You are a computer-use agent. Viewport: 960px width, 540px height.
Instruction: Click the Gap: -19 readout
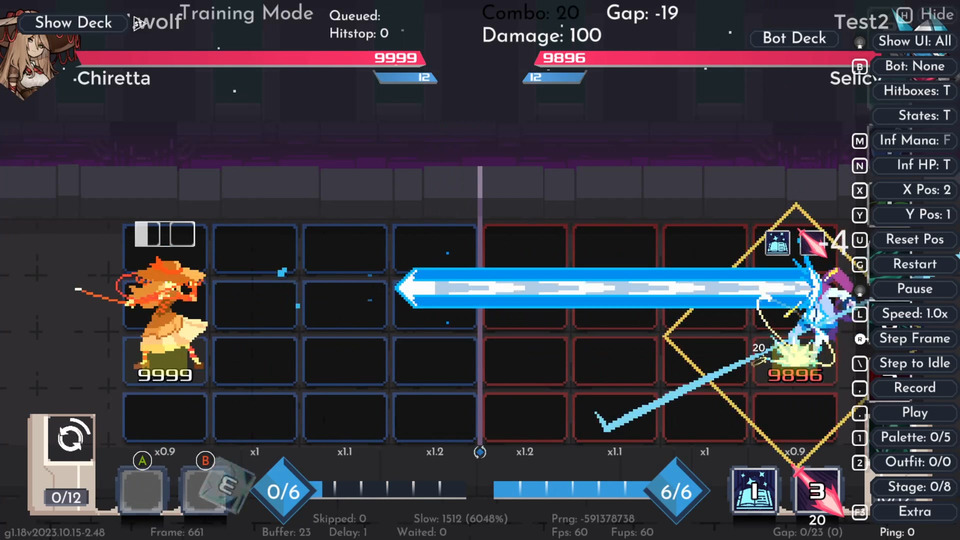click(642, 13)
